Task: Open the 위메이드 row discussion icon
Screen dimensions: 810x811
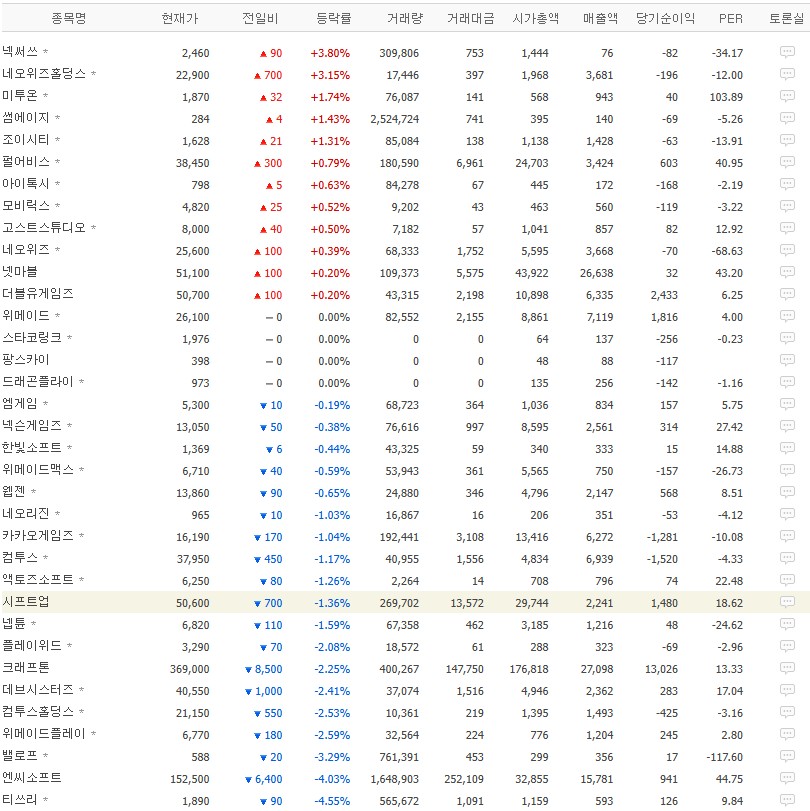Action: pyautogui.click(x=787, y=316)
